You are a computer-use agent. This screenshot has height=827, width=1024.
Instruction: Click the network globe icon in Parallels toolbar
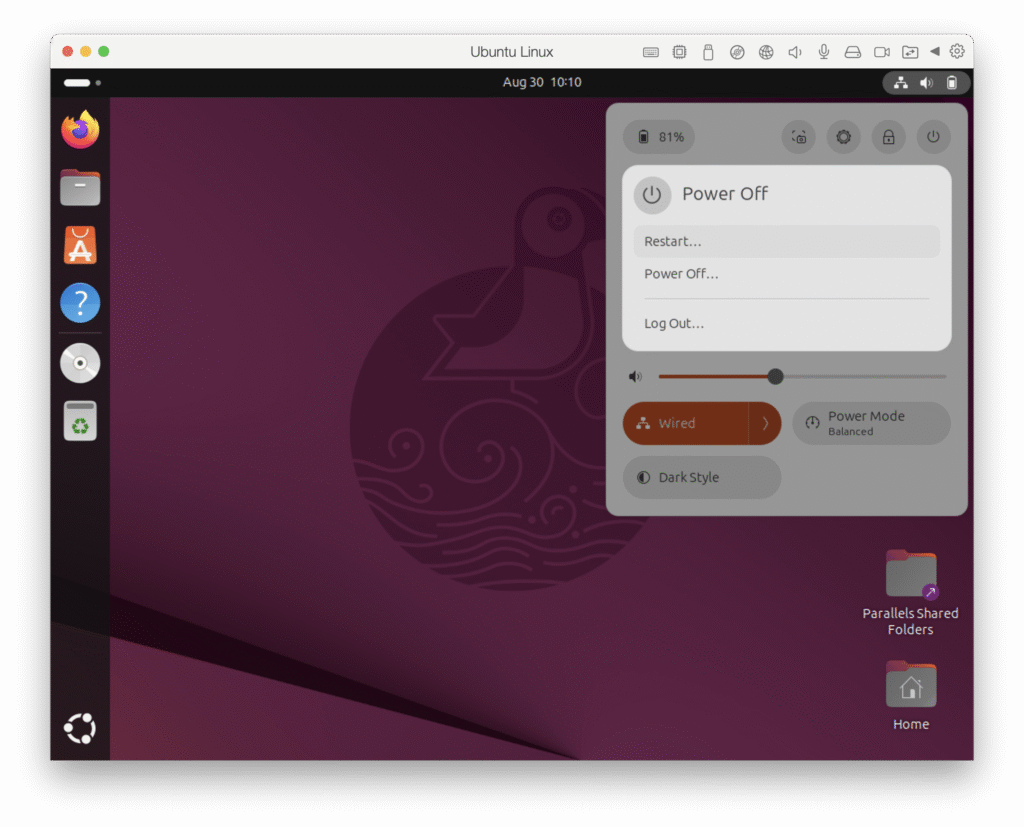(766, 52)
